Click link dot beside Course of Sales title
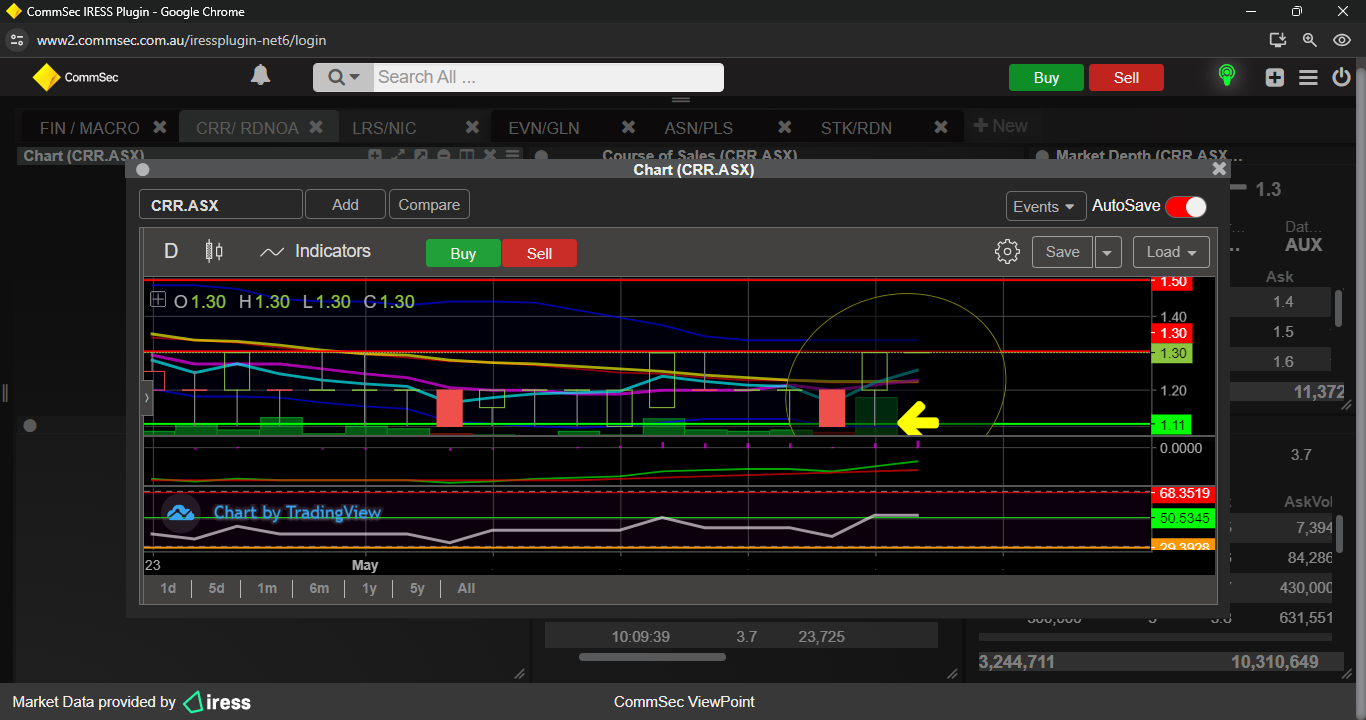 (x=541, y=156)
